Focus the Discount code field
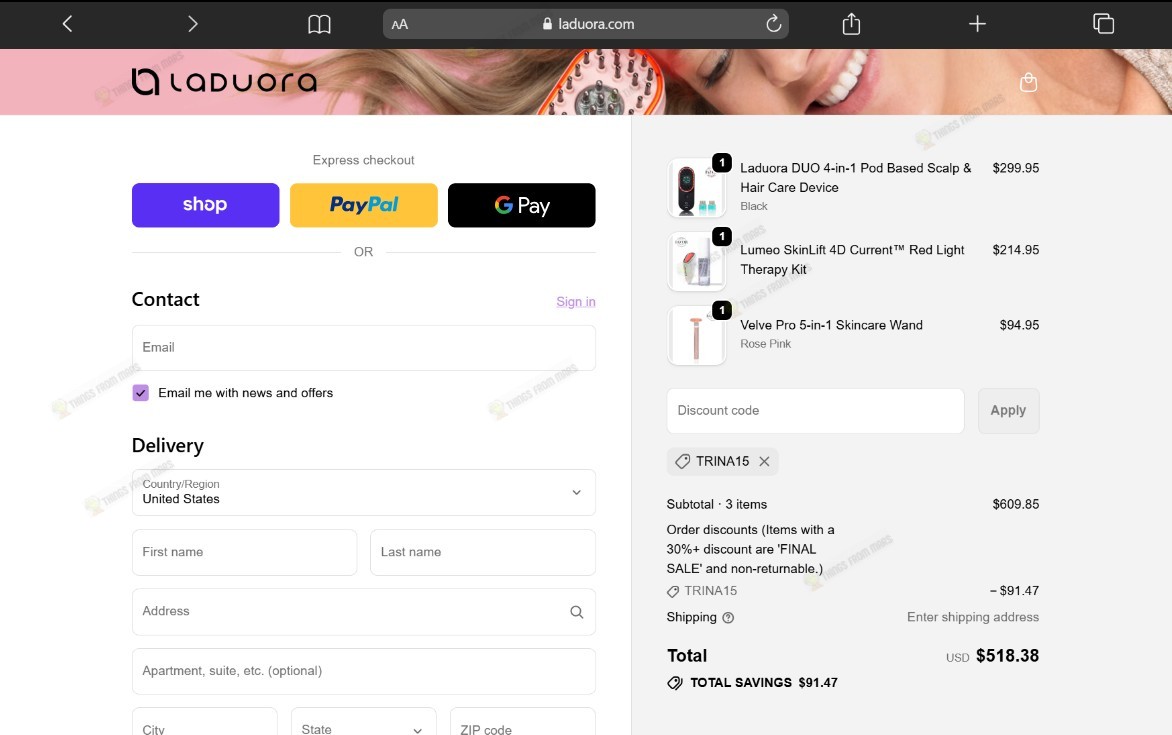 click(x=815, y=410)
